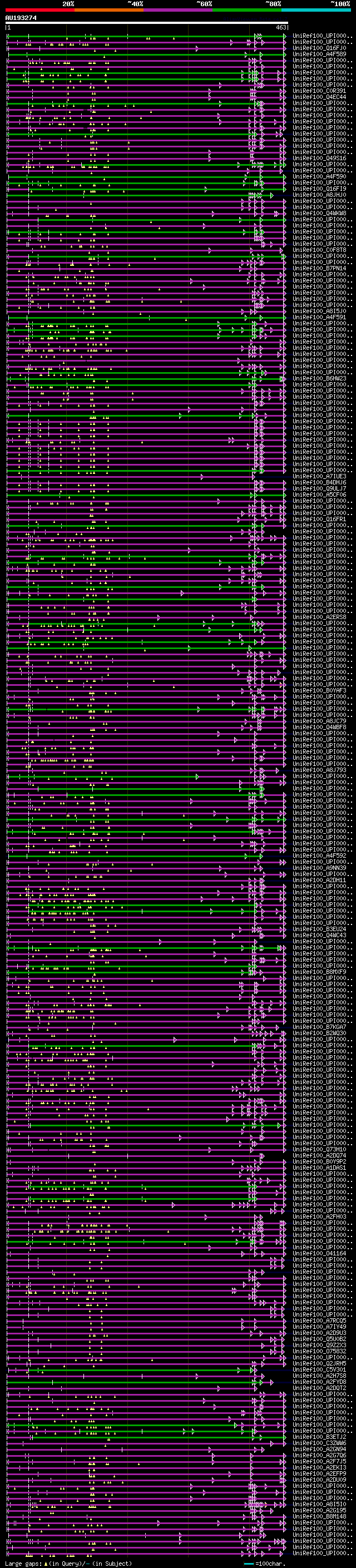Viewport: 356px width, 1568px height.
Task: Click the 463 query length label
Action: pyautogui.click(x=280, y=27)
